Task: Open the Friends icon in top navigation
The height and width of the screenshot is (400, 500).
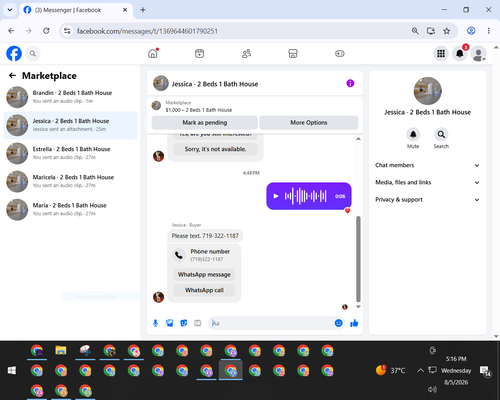Action: tap(246, 53)
